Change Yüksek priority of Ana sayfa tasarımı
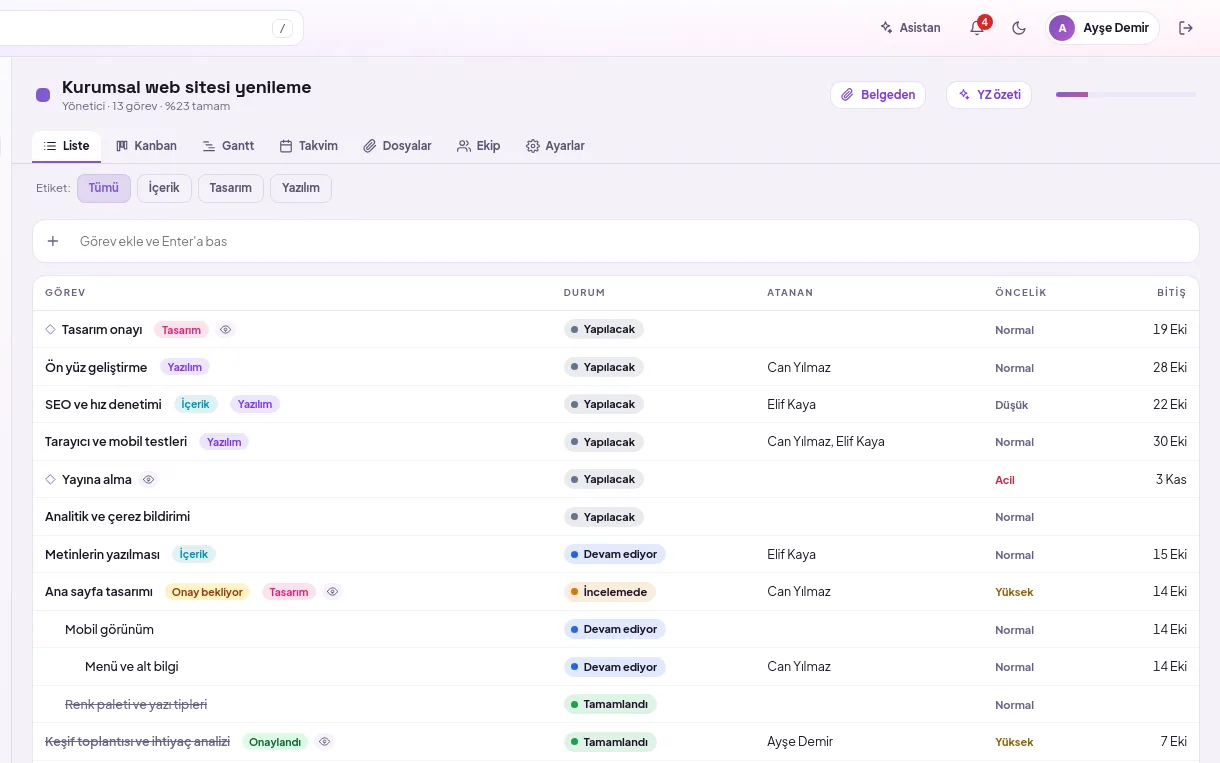The width and height of the screenshot is (1220, 763). pyautogui.click(x=1014, y=592)
